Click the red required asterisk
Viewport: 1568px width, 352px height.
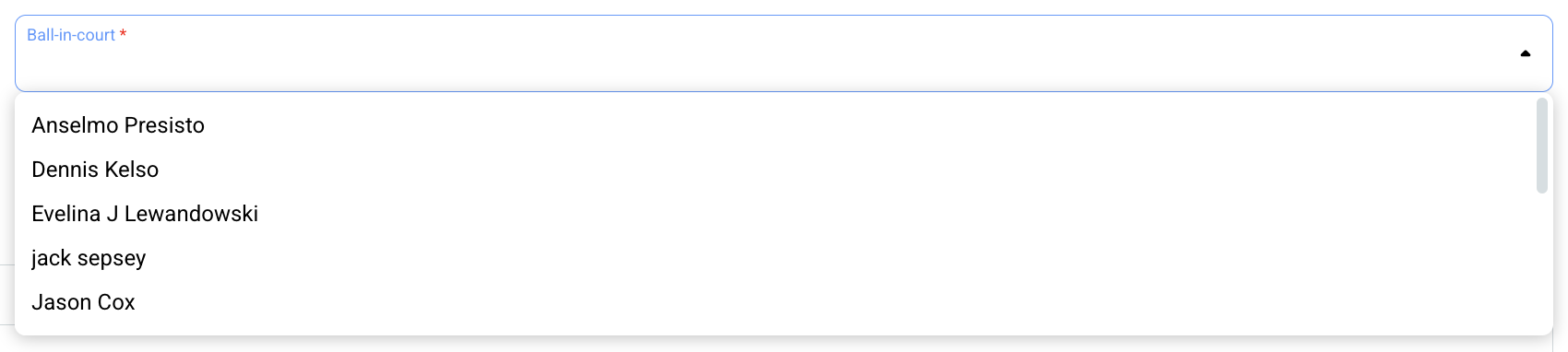point(123,35)
